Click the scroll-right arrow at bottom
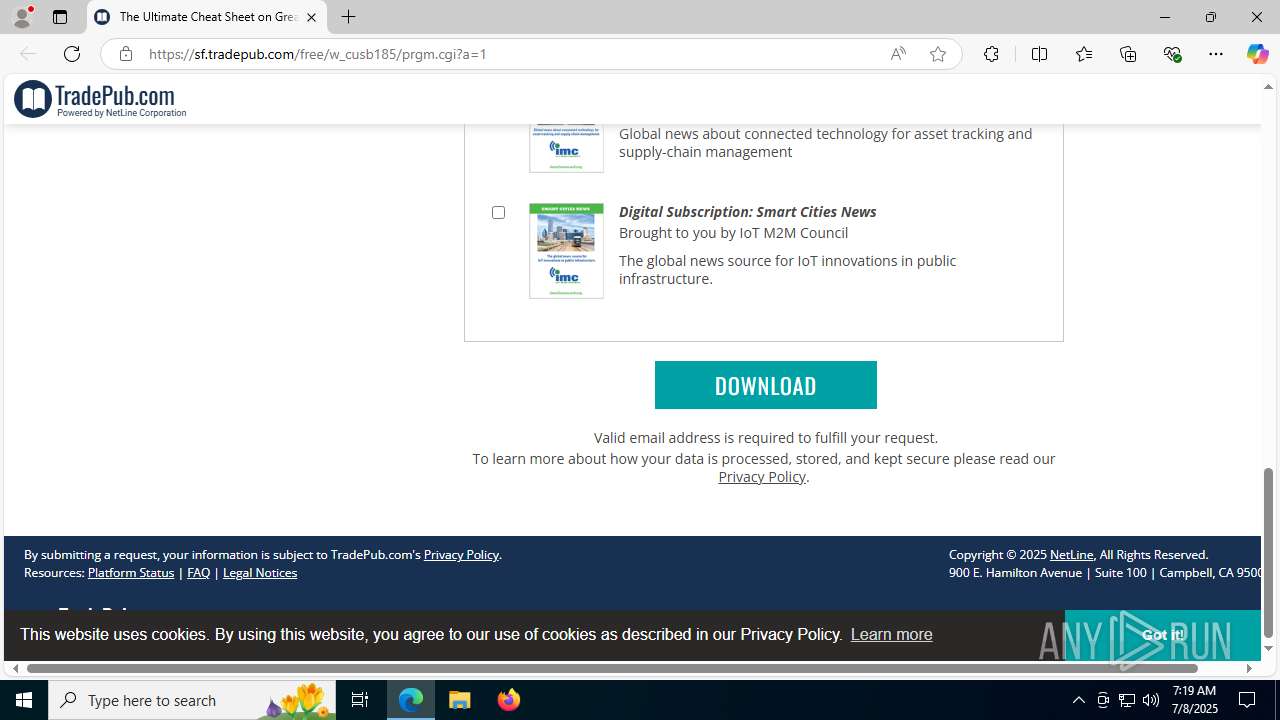Screen dimensions: 1280x720 click(x=1249, y=668)
